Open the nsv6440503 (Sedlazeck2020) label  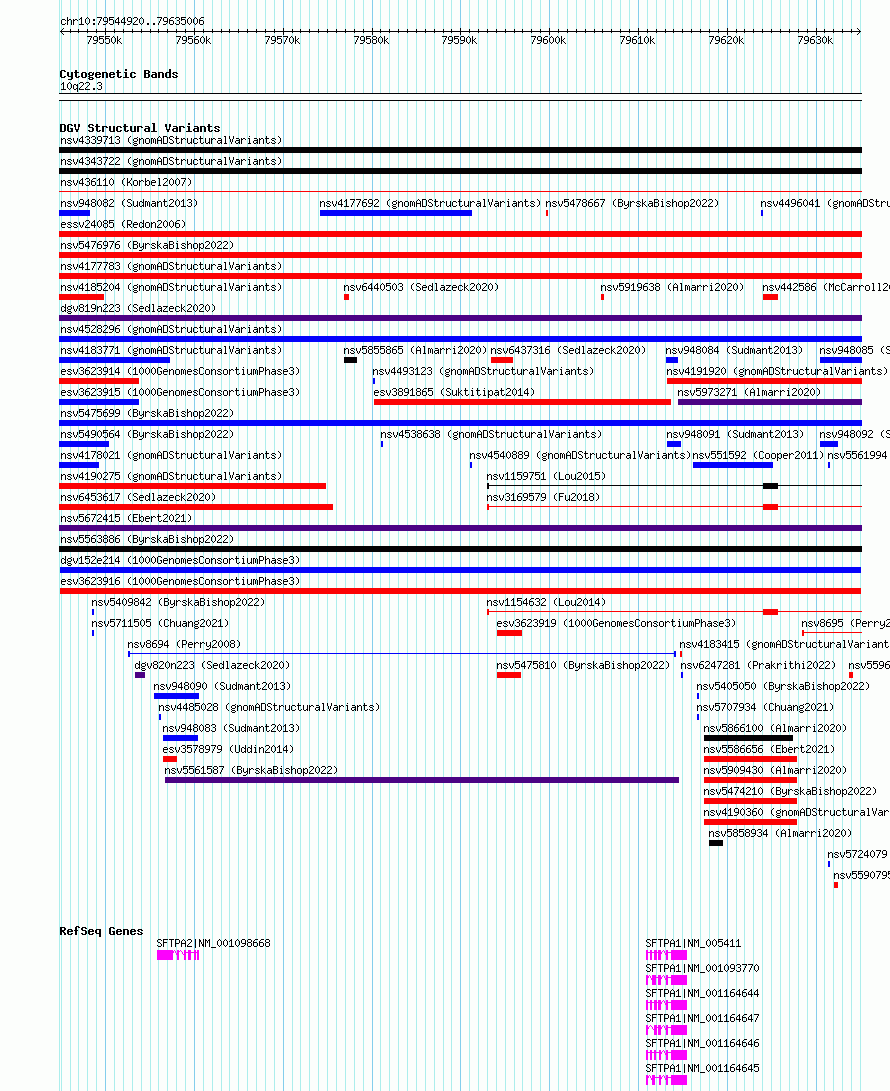tap(421, 287)
